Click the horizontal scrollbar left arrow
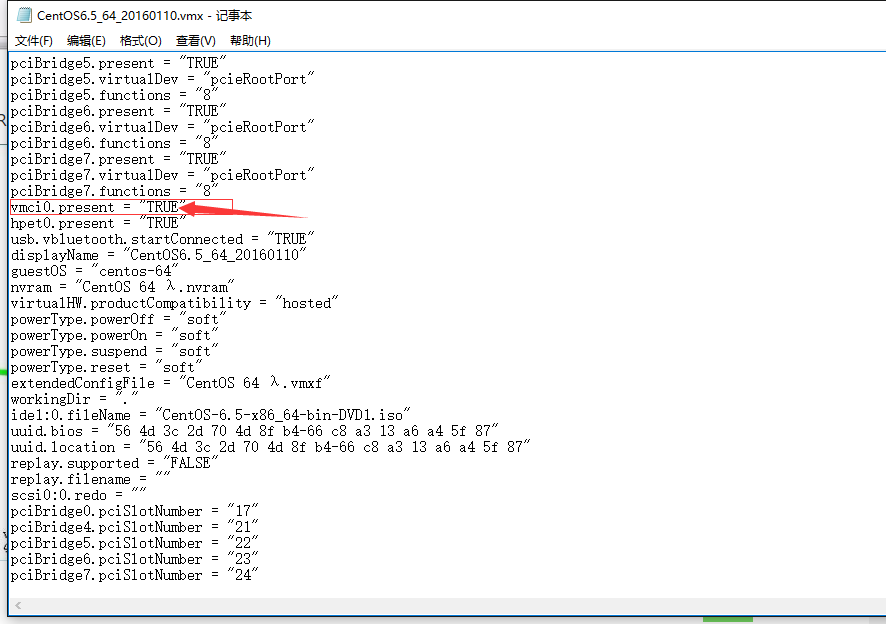Viewport: 886px width, 624px height. click(18, 605)
